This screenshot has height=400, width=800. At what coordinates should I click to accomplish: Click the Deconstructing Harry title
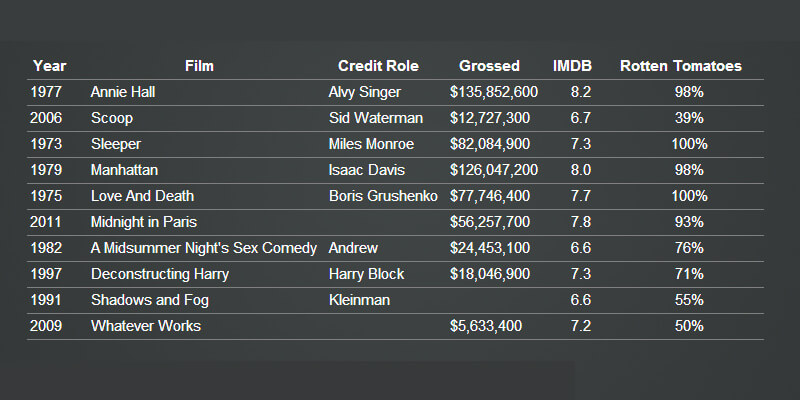(160, 274)
